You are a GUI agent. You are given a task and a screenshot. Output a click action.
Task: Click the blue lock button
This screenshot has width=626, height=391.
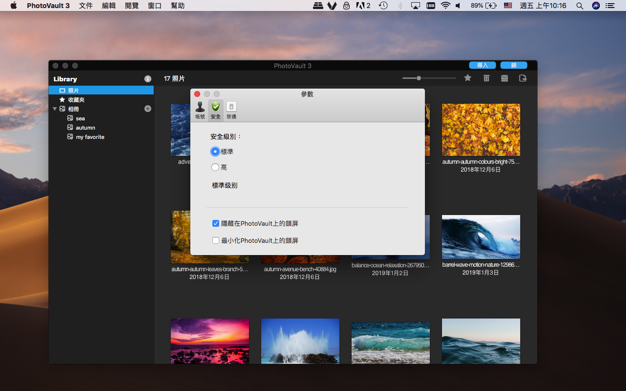pyautogui.click(x=514, y=65)
